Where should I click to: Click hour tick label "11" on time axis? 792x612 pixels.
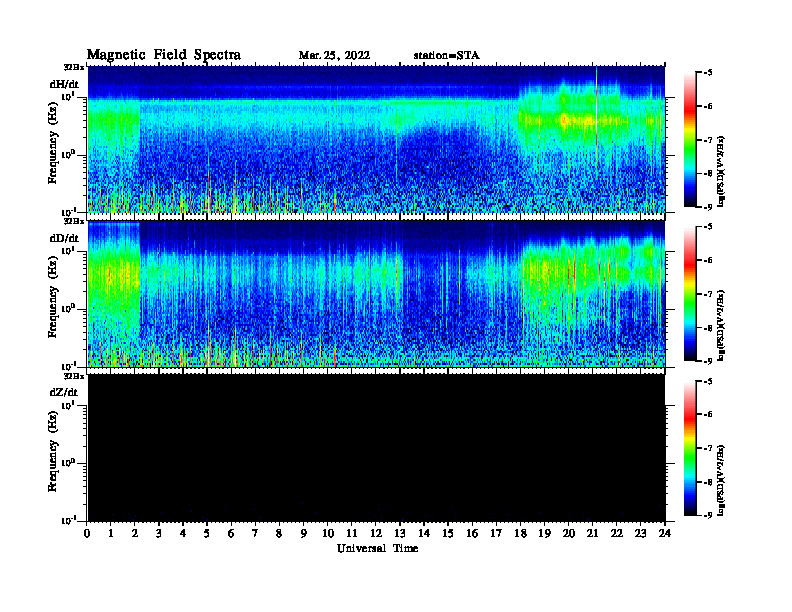pyautogui.click(x=352, y=533)
